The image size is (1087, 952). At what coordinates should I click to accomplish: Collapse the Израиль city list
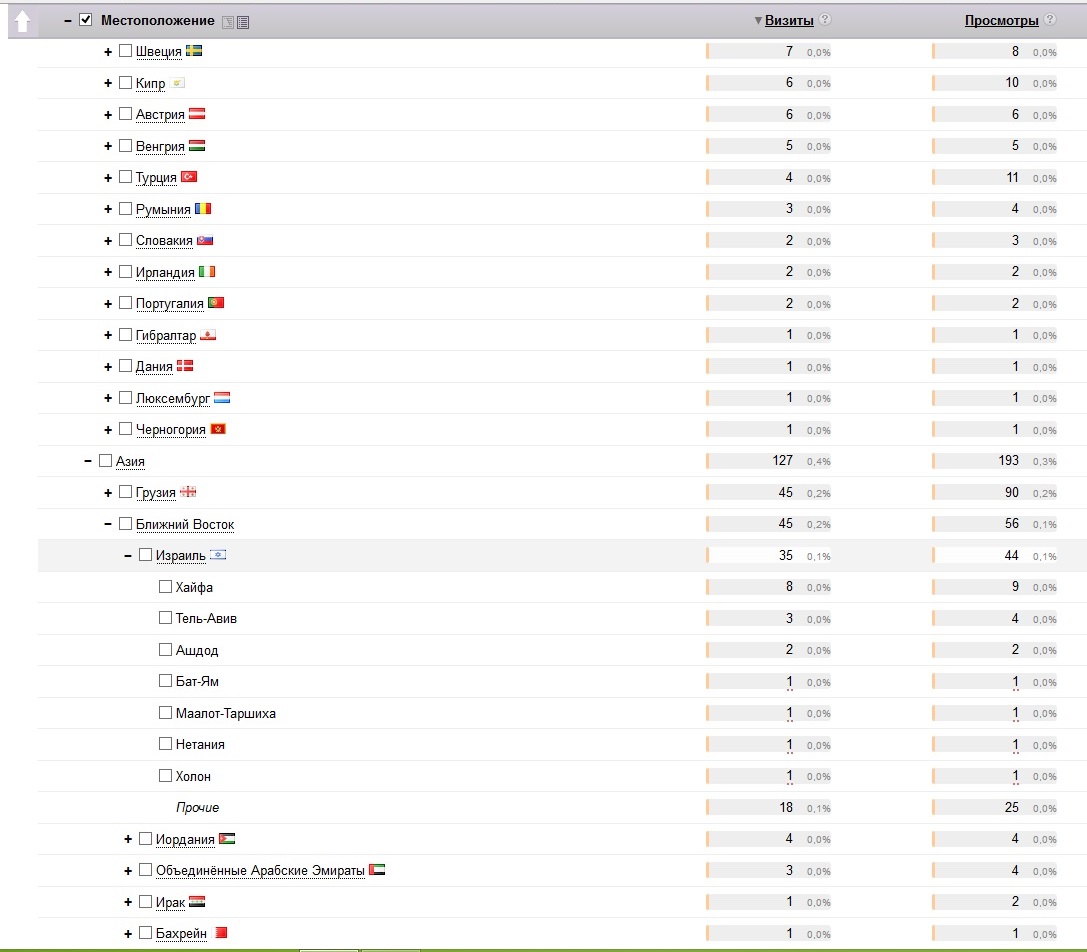point(128,555)
